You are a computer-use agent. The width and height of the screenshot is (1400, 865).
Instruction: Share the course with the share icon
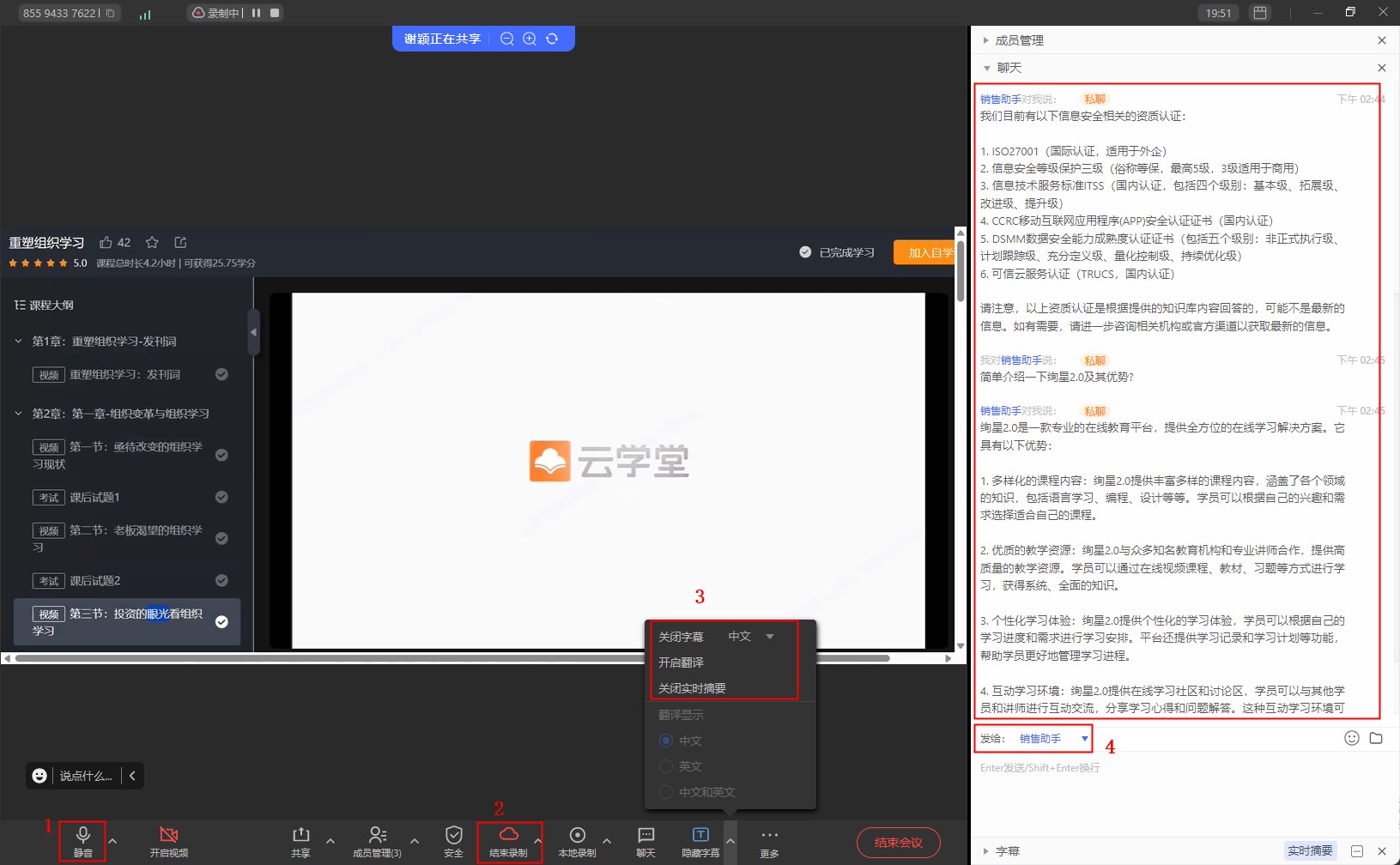coord(180,242)
